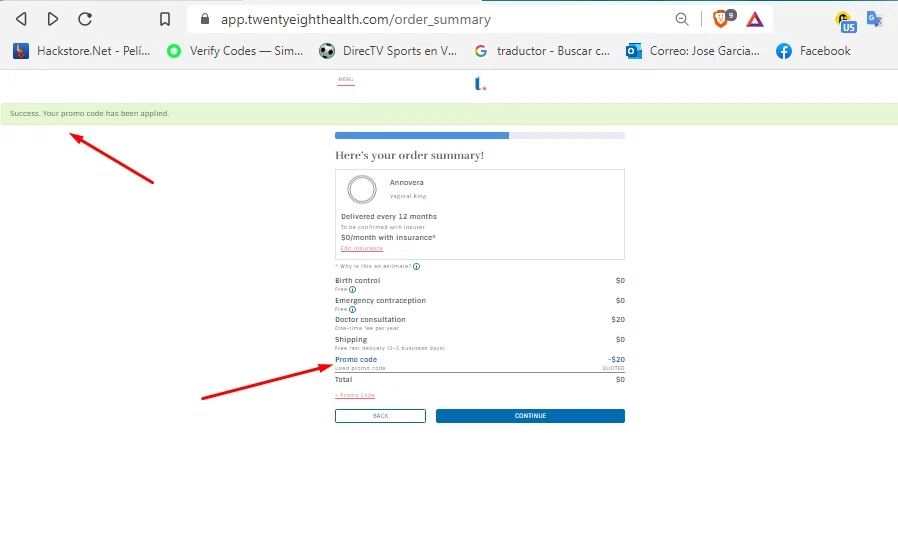Reload the page with the refresh icon

[x=85, y=19]
